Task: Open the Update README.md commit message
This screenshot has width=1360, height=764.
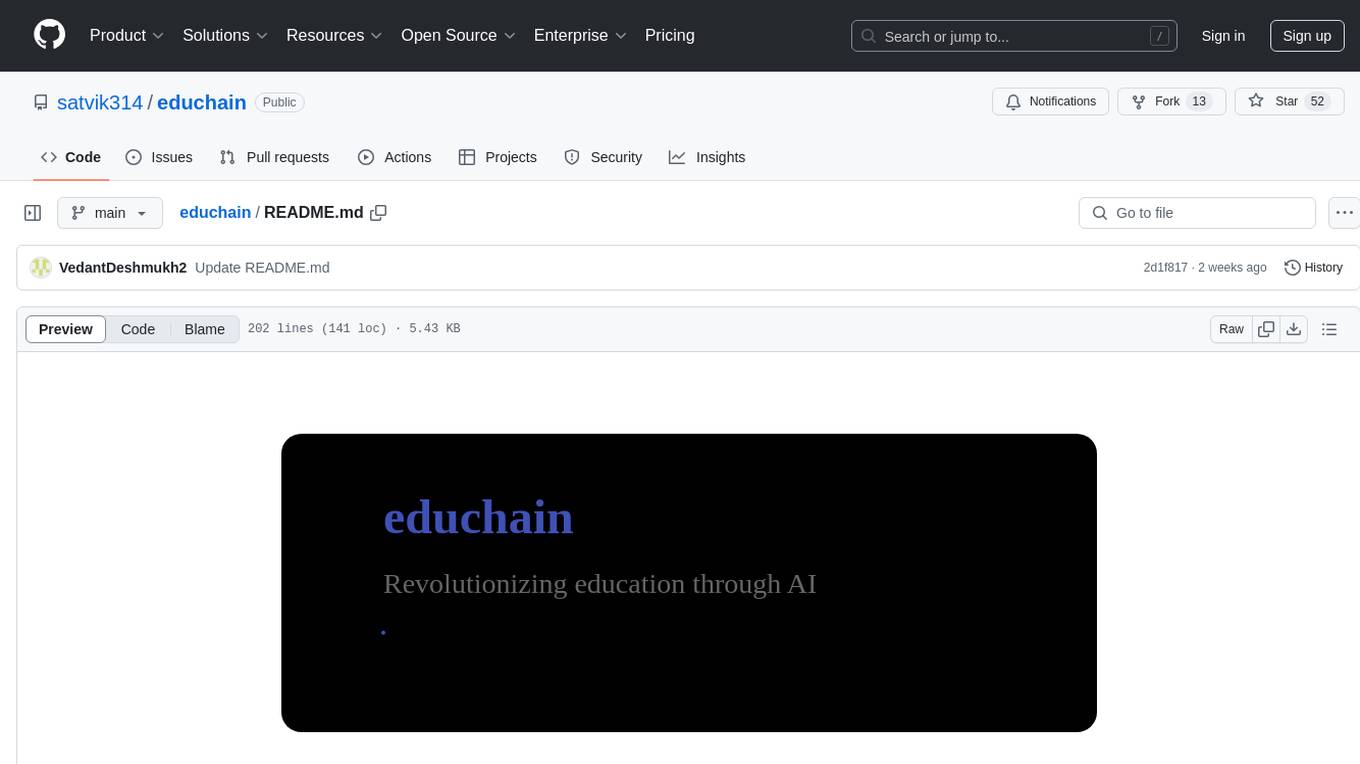Action: 262,268
